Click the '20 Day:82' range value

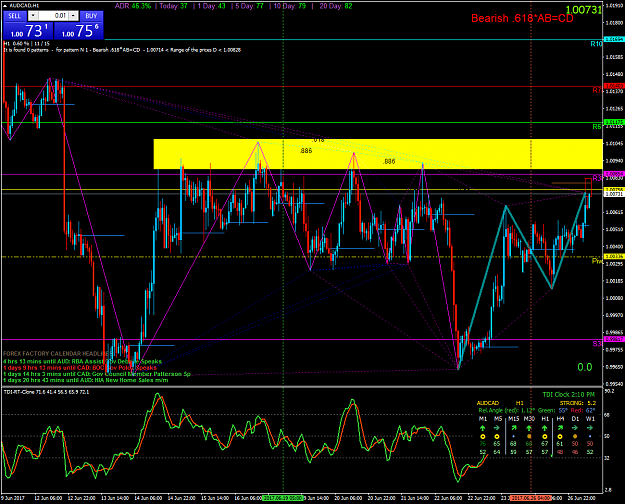[x=336, y=6]
